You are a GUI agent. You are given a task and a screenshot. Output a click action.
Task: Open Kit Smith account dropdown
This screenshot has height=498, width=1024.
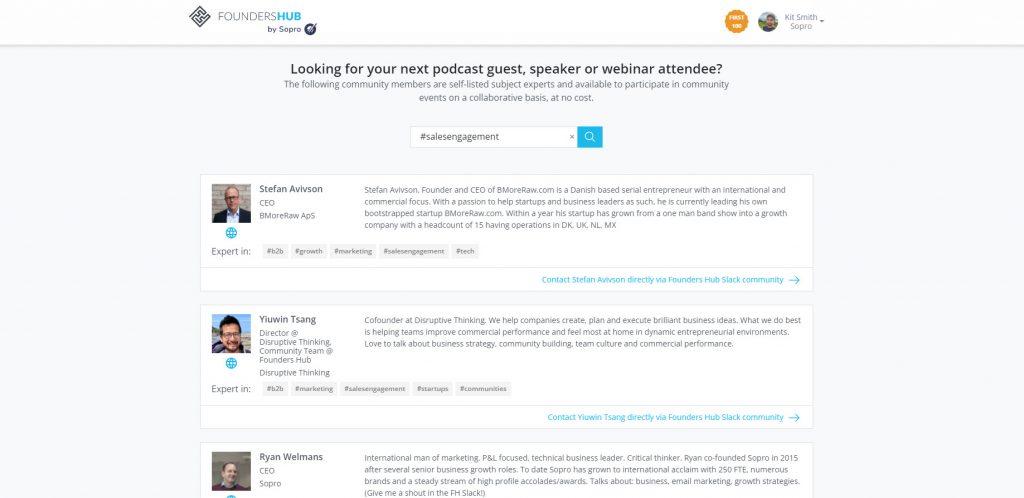821,20
